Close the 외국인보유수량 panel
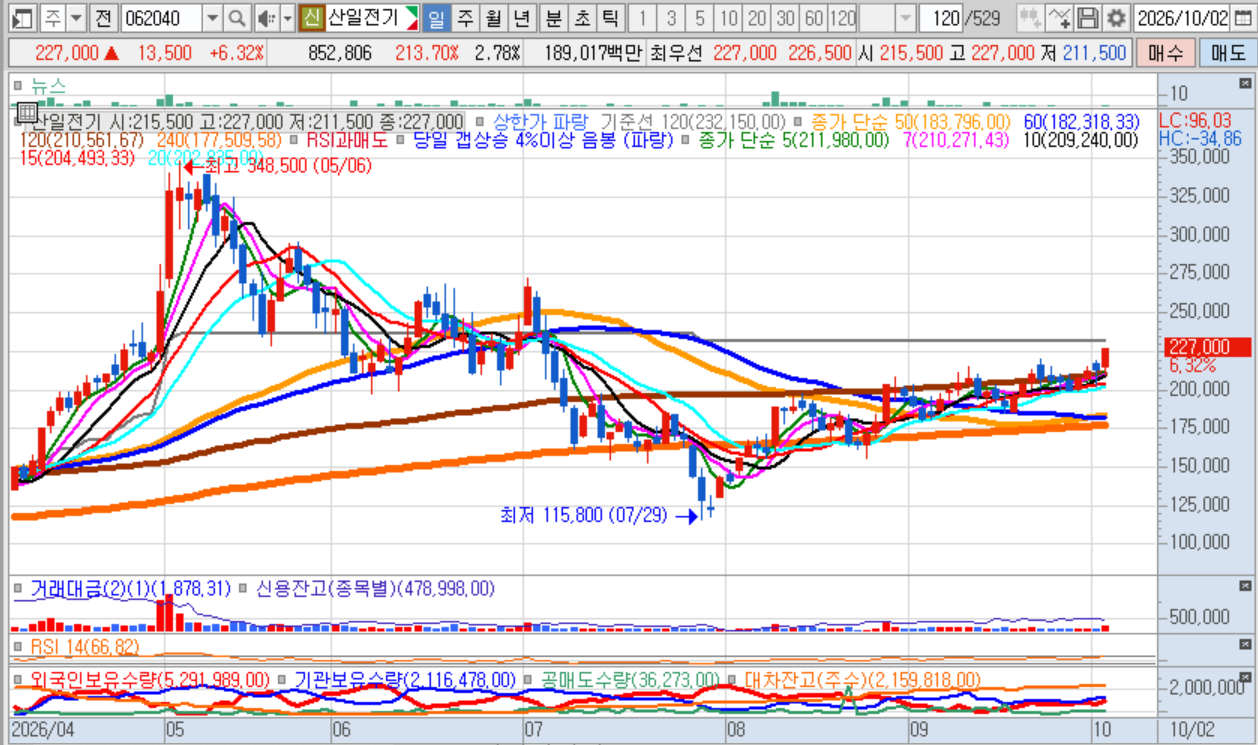Image resolution: width=1258 pixels, height=745 pixels. pos(1244,677)
